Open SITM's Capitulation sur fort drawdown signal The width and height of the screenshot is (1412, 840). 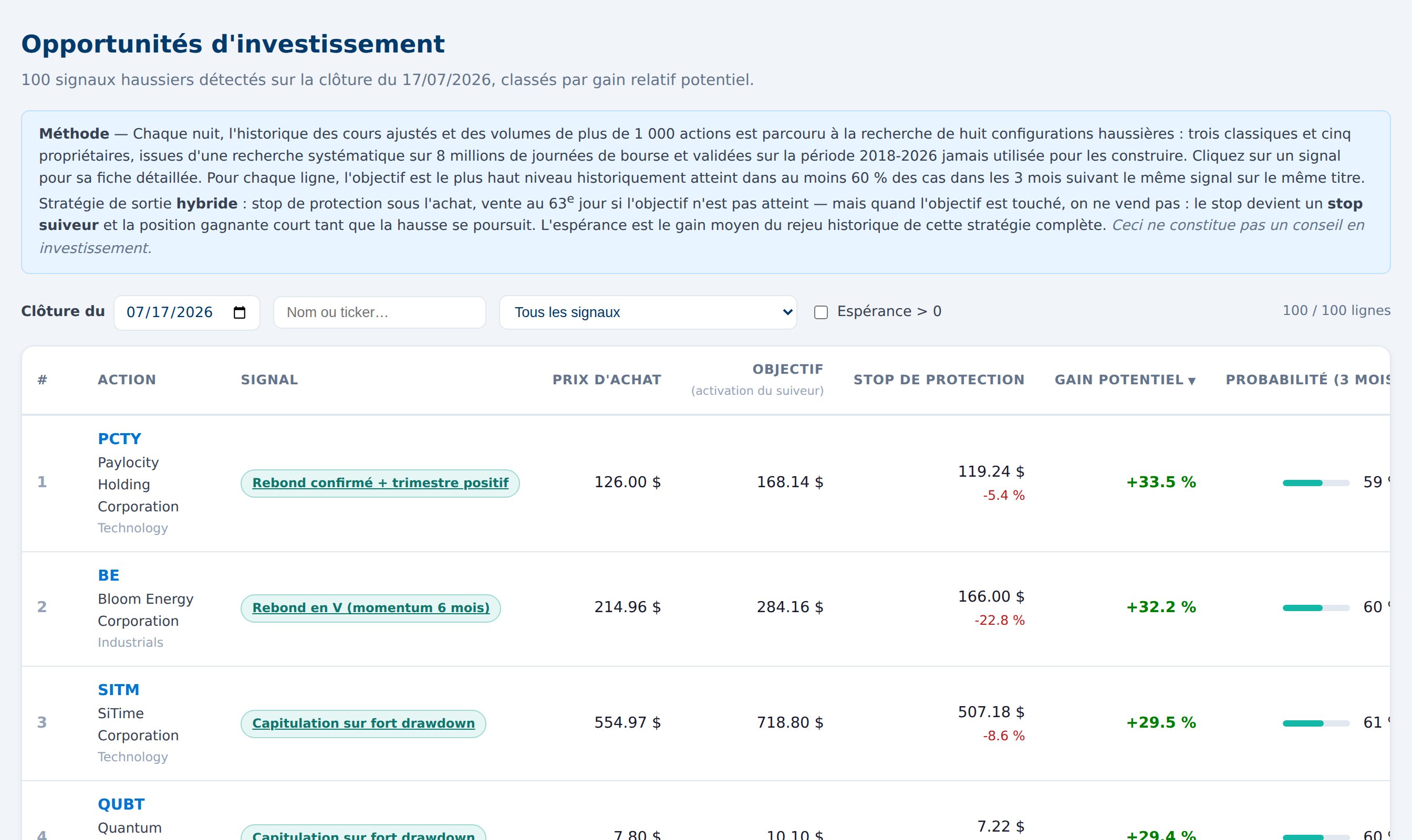coord(363,723)
